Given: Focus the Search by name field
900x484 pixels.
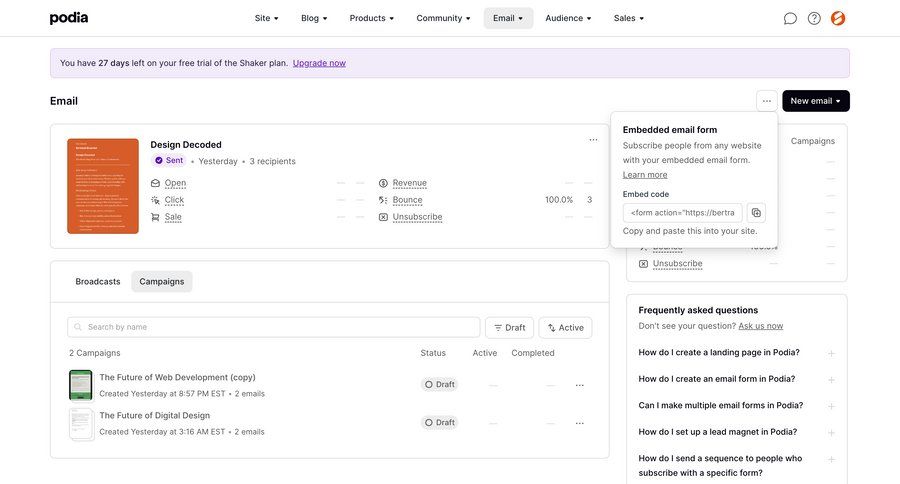Looking at the screenshot, I should click(274, 327).
